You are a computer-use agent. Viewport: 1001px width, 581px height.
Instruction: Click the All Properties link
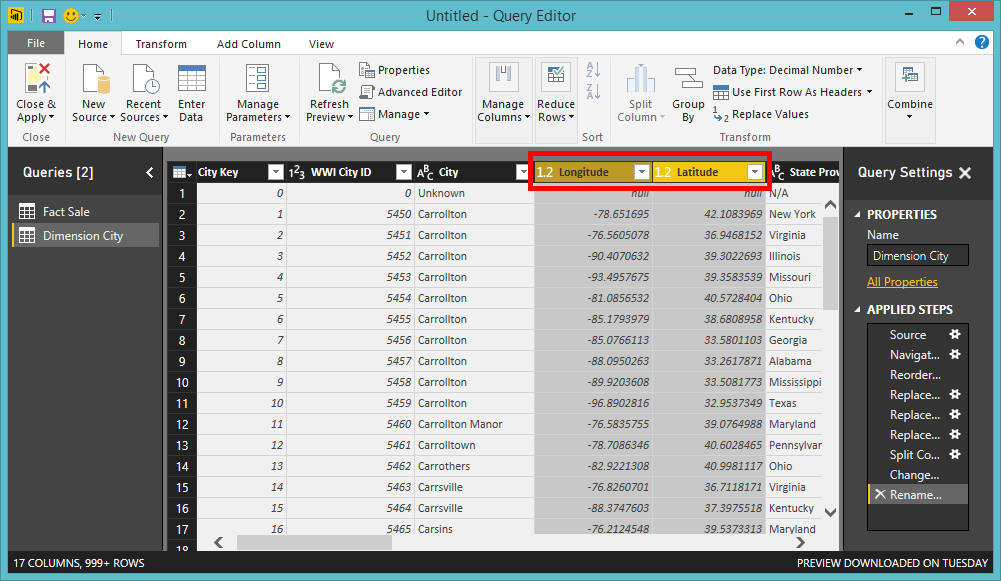(902, 281)
